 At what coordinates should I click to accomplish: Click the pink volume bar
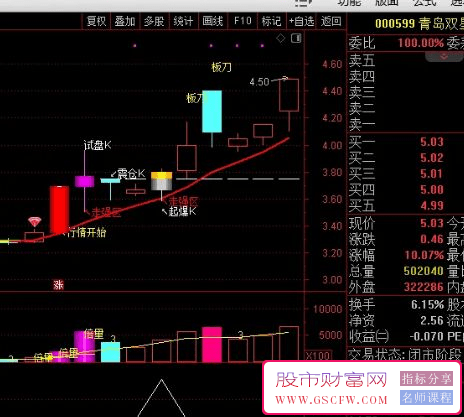tap(212, 344)
